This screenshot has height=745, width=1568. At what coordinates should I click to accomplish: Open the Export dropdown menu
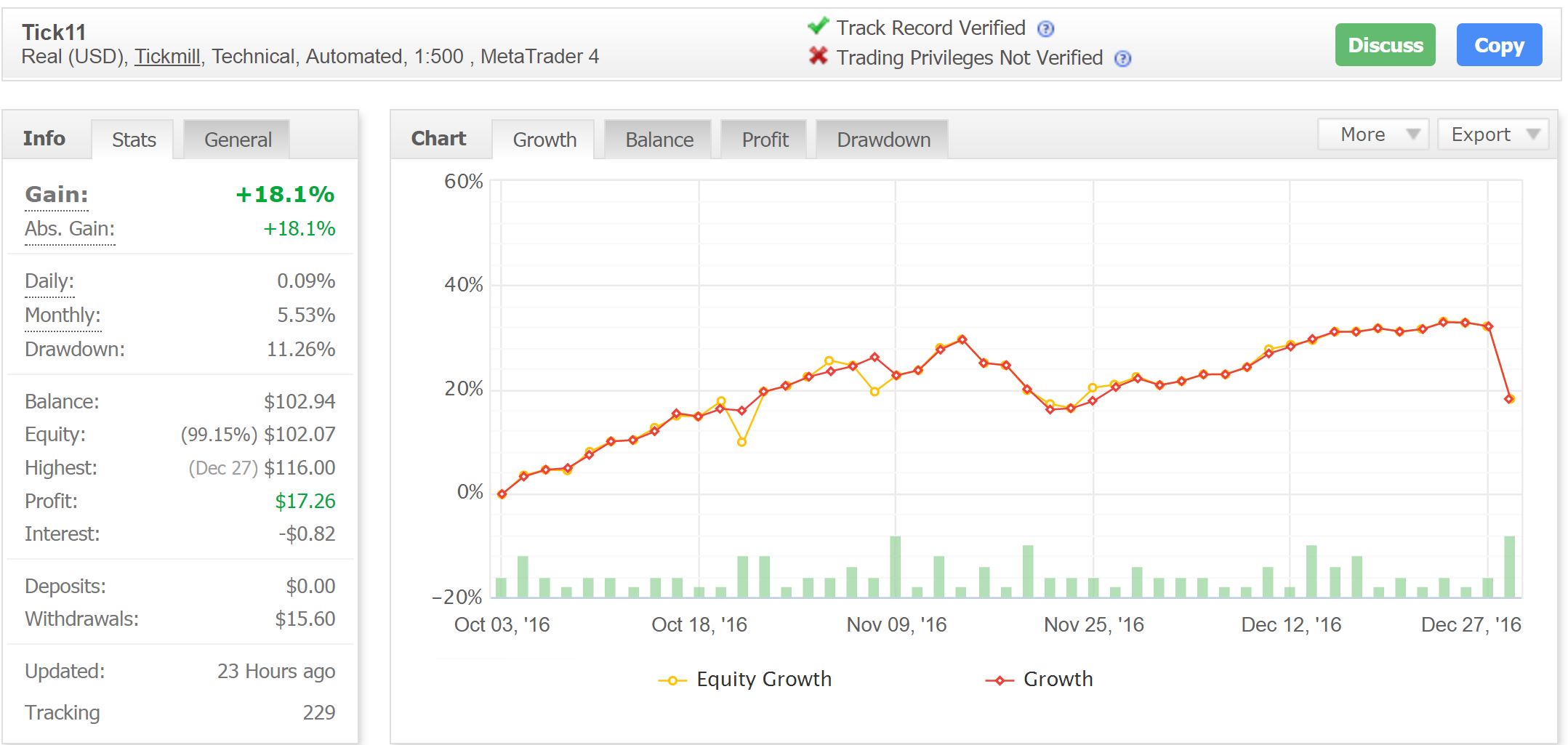pyautogui.click(x=1493, y=134)
